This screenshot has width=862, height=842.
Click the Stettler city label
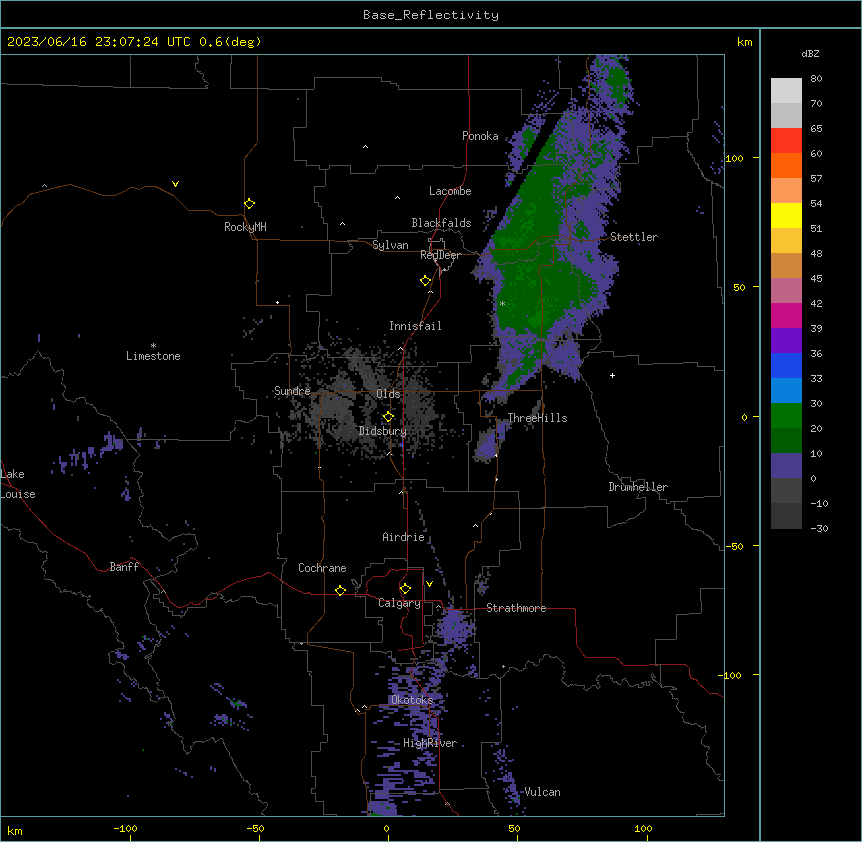click(x=634, y=237)
